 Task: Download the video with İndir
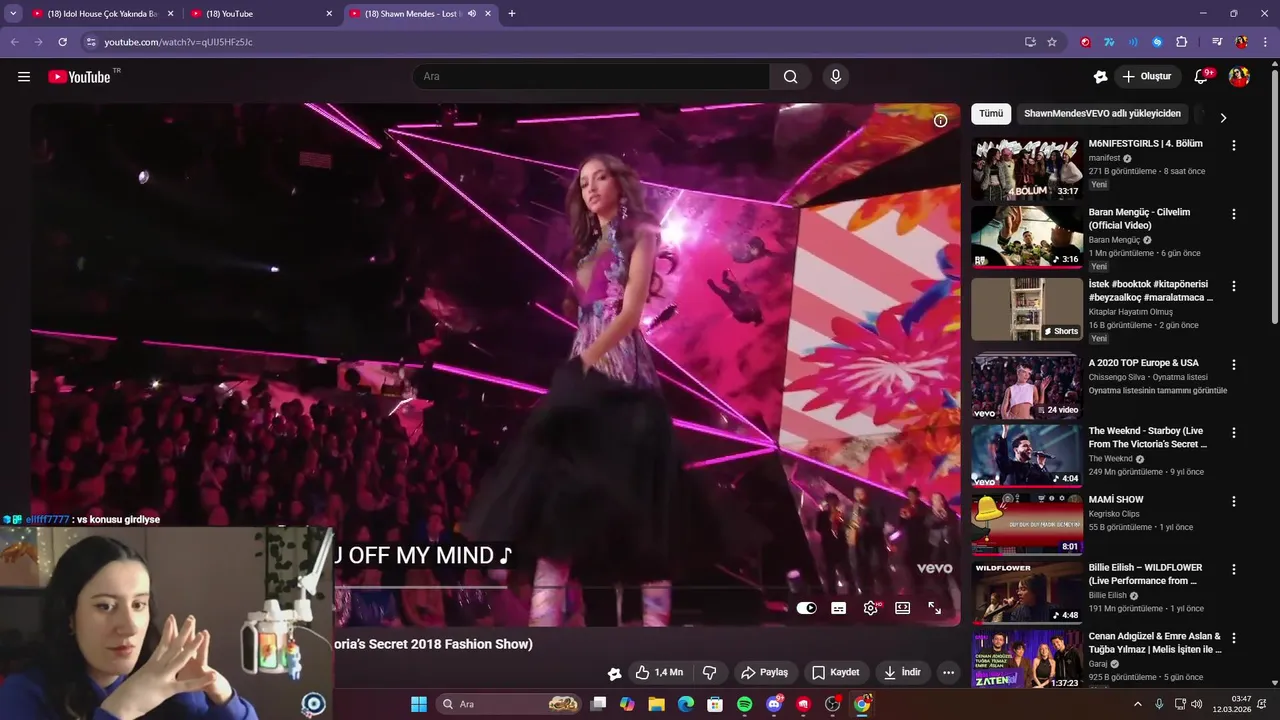tap(902, 673)
